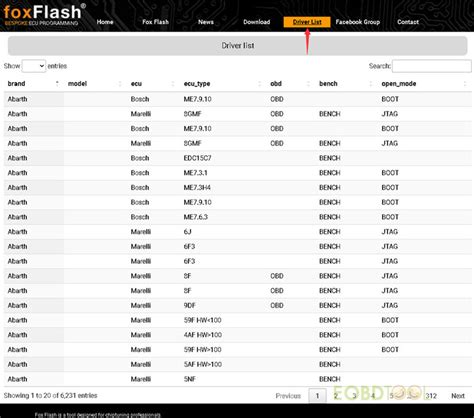Screen dimensions: 474x418
Task: Click Abarth in the 5NF row
Action: click(17, 379)
